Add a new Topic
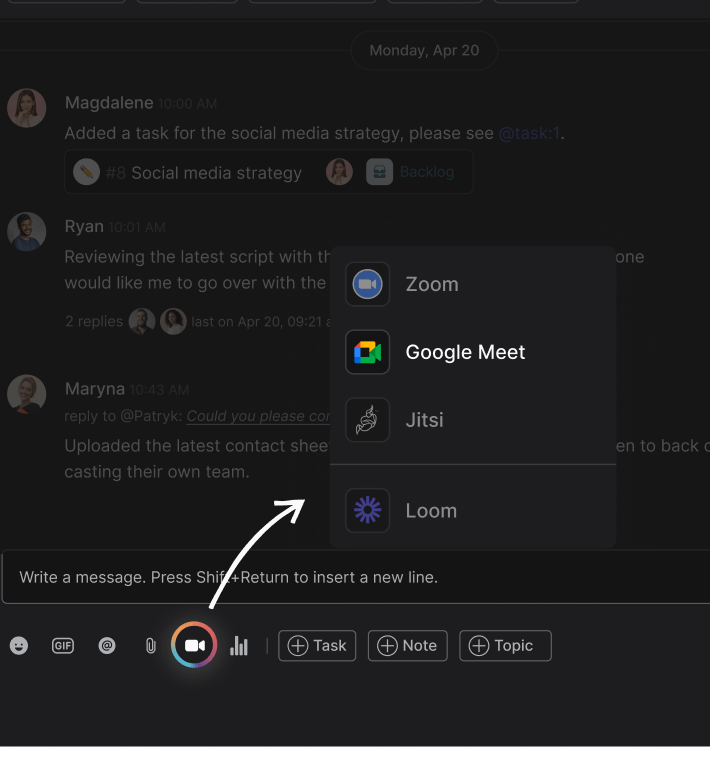The width and height of the screenshot is (710, 763). (x=505, y=646)
